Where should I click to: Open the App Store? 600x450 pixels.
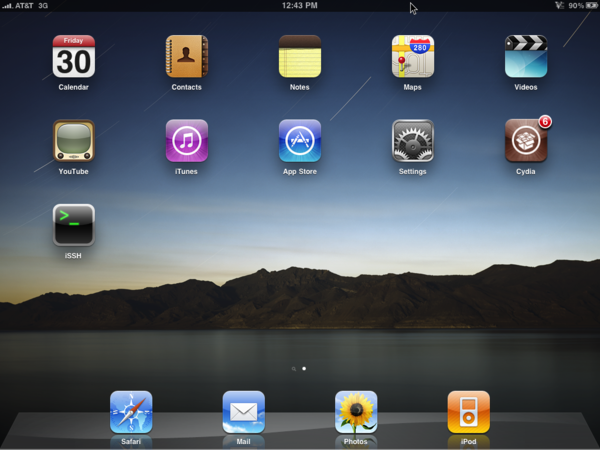tap(300, 140)
